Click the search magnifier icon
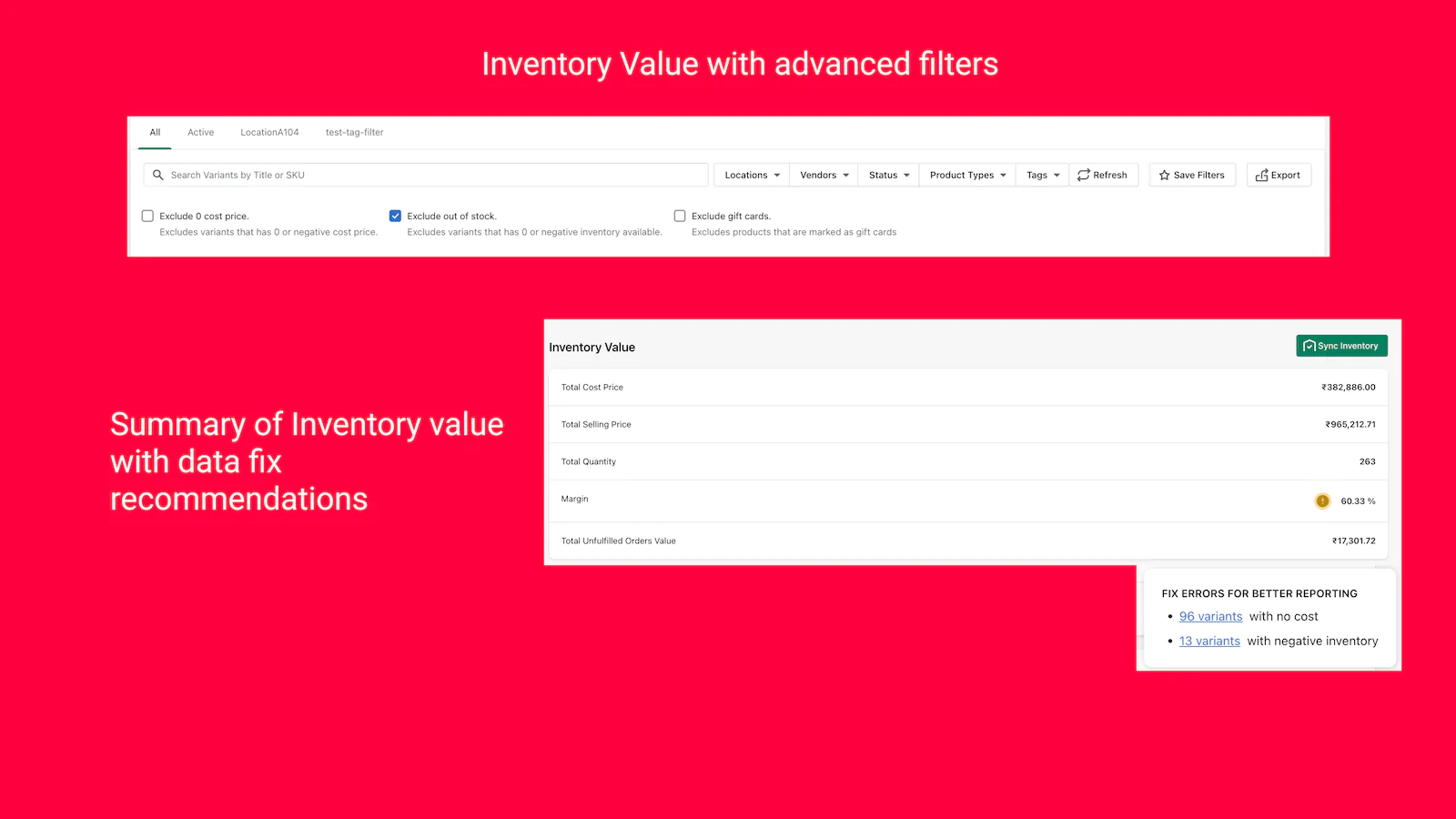Viewport: 1456px width, 819px height. (x=158, y=175)
